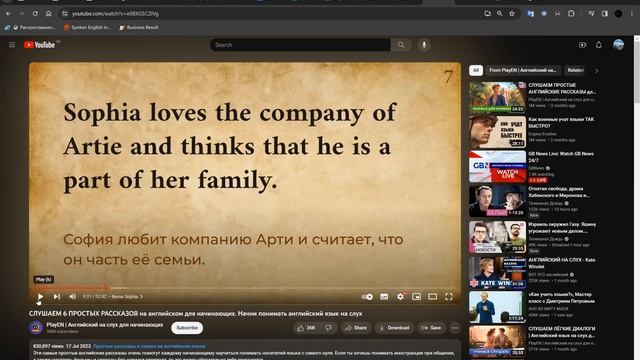This screenshot has width=640, height=360.
Task: Open the 'GB News Live: Watch GB News 24/7' title
Action: click(x=561, y=157)
